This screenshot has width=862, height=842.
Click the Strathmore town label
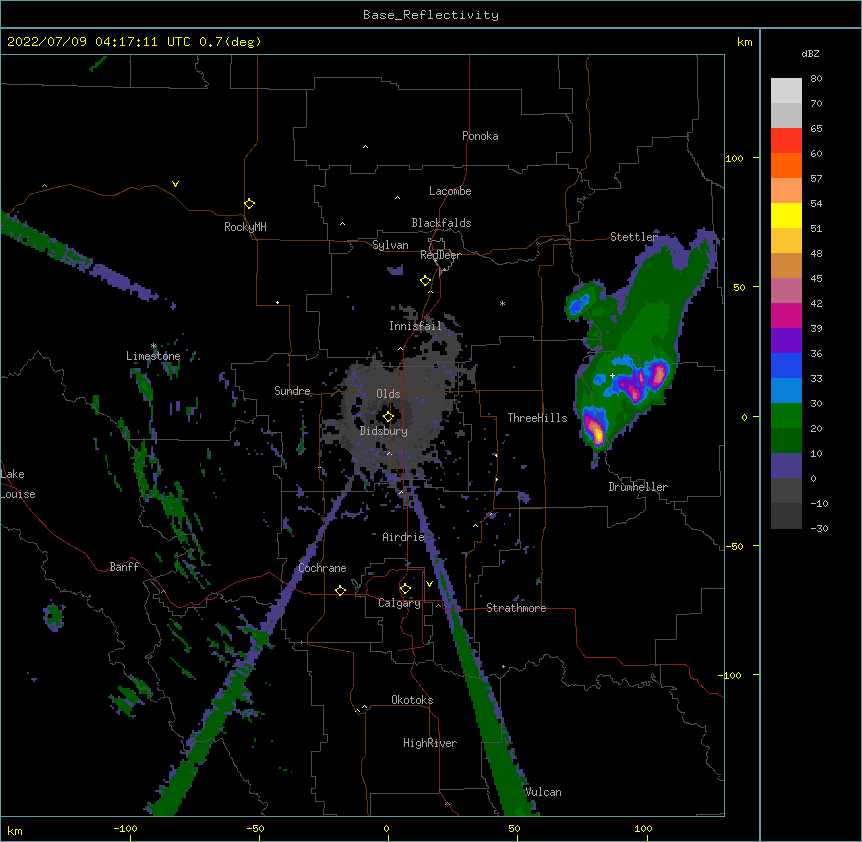pyautogui.click(x=516, y=608)
